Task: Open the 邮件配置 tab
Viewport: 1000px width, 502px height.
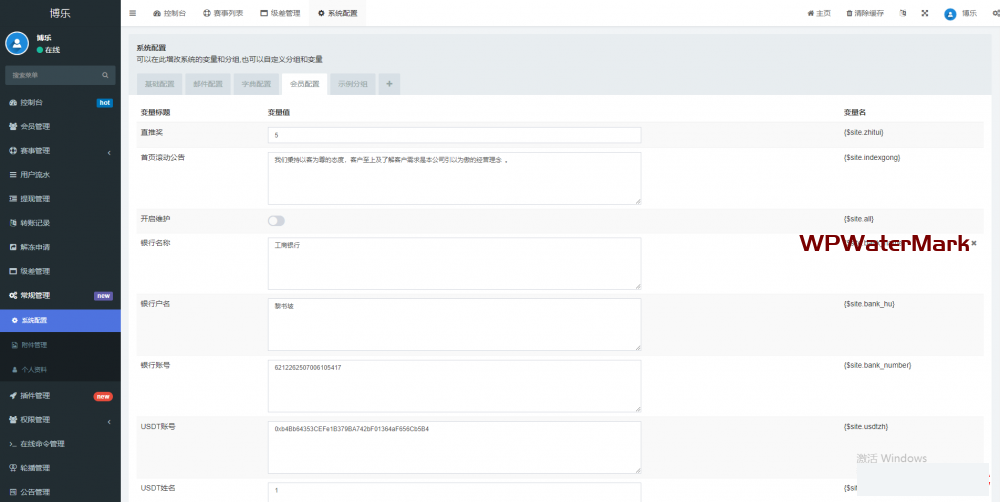Action: point(208,84)
